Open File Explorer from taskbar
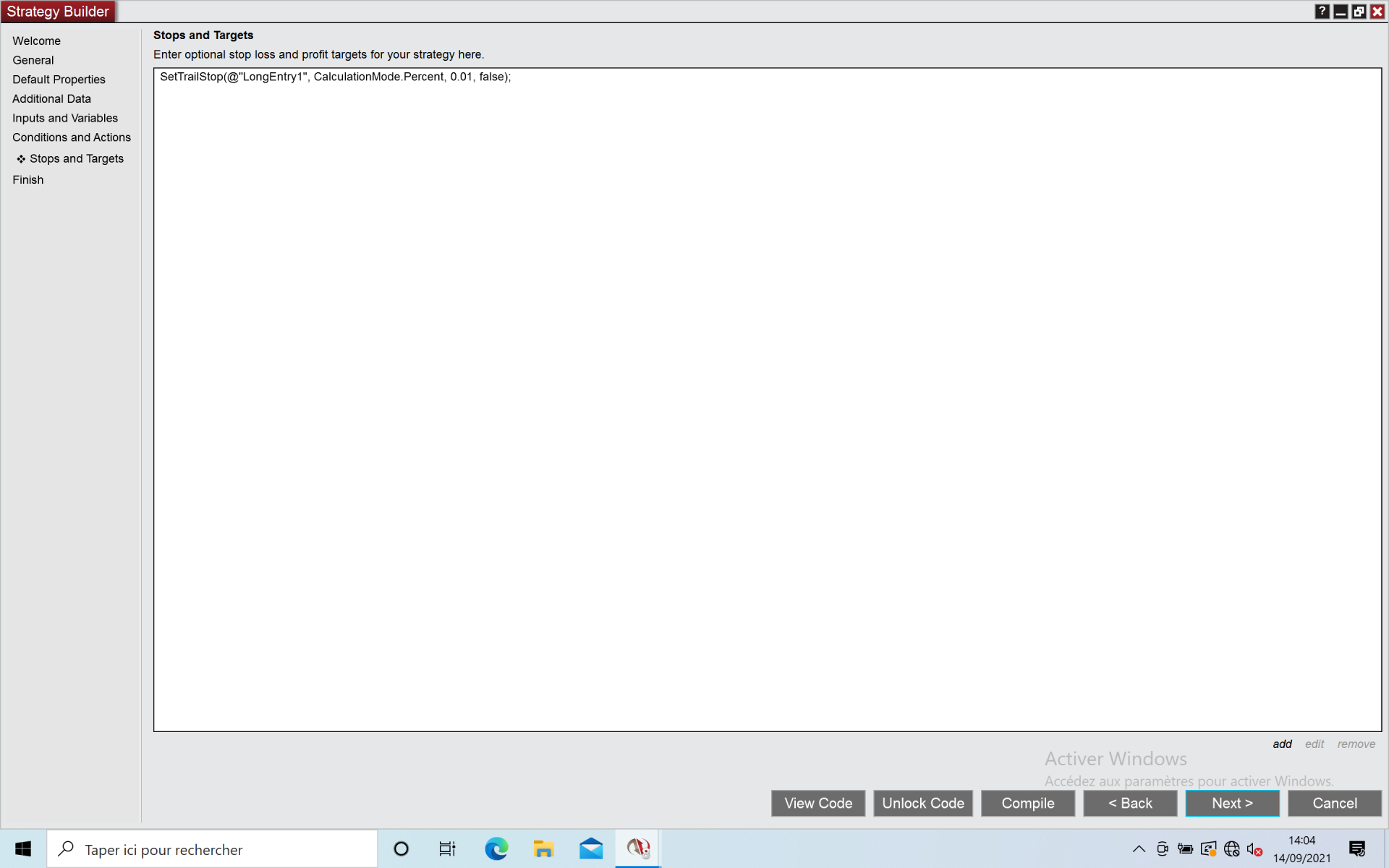Screen dimensions: 1389x868 tap(543, 848)
